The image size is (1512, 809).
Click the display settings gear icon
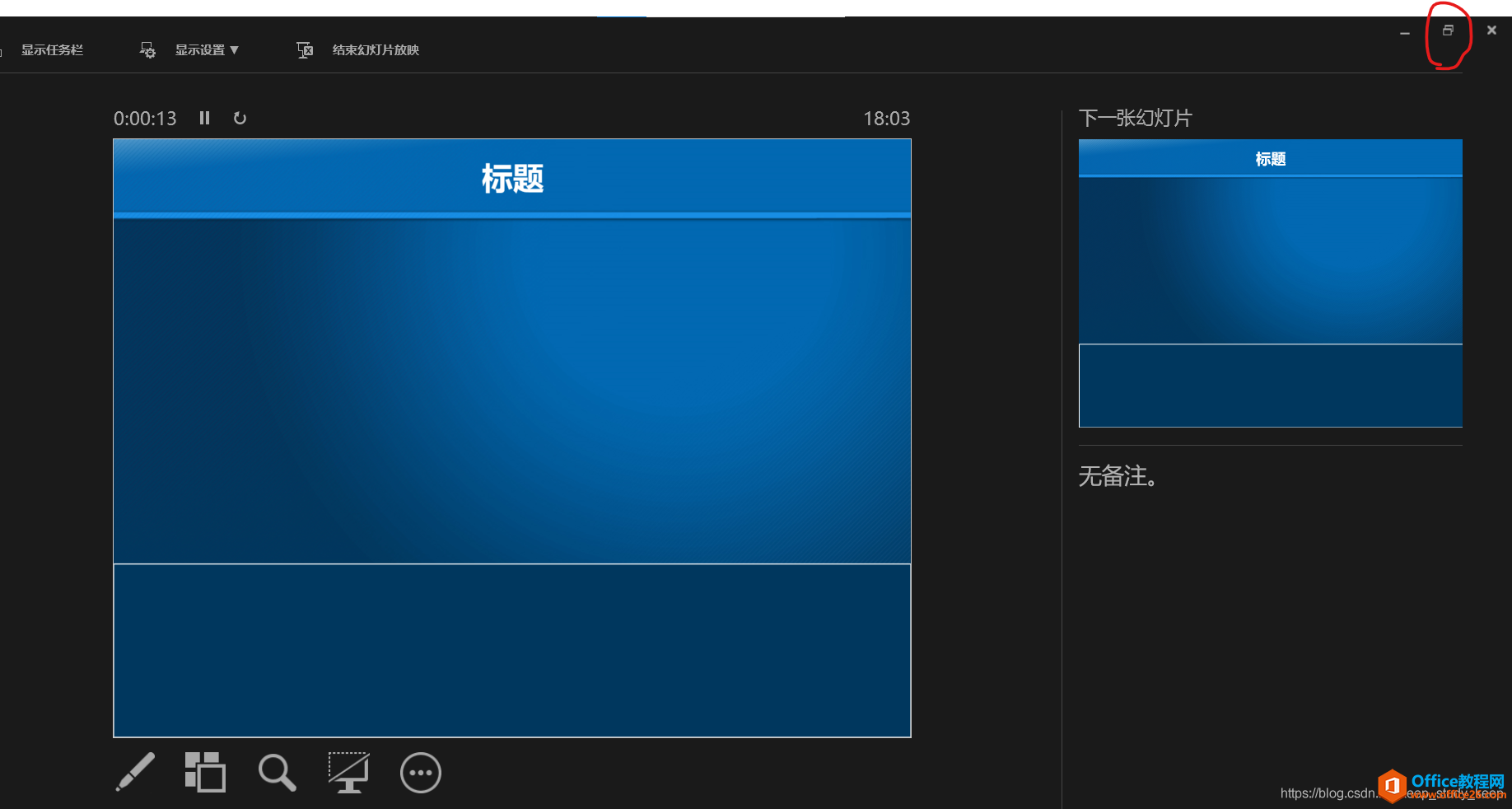tap(147, 49)
